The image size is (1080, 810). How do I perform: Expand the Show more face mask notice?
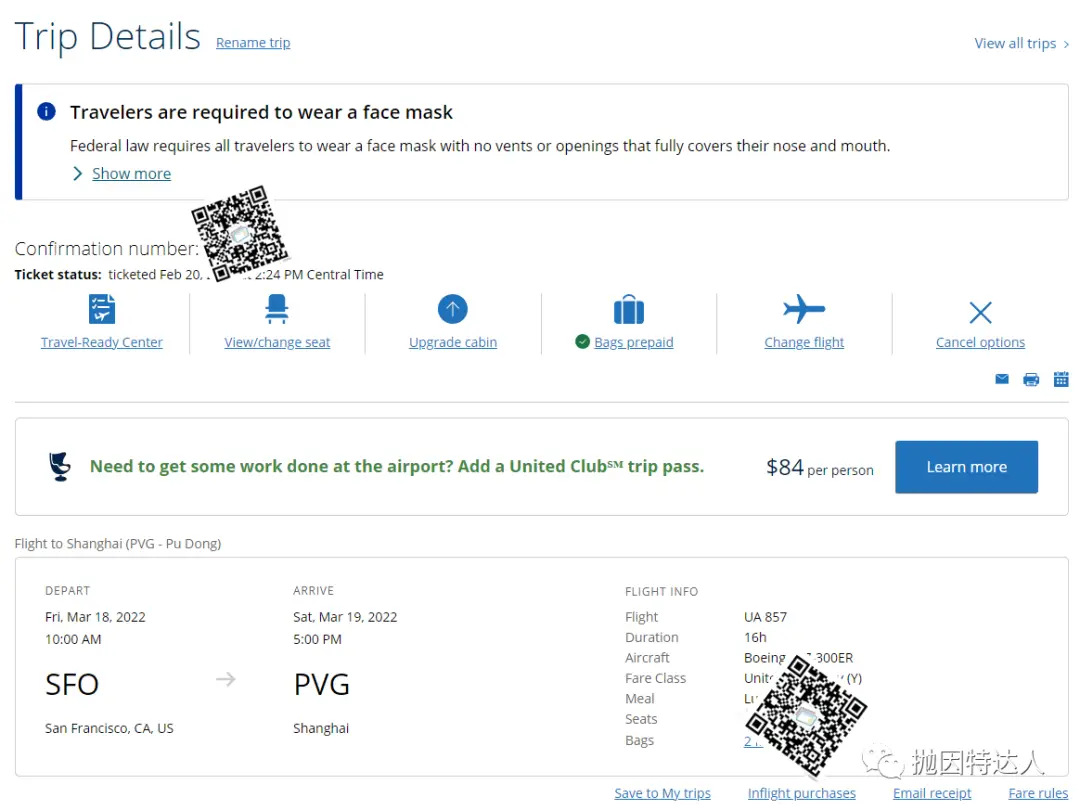[131, 174]
